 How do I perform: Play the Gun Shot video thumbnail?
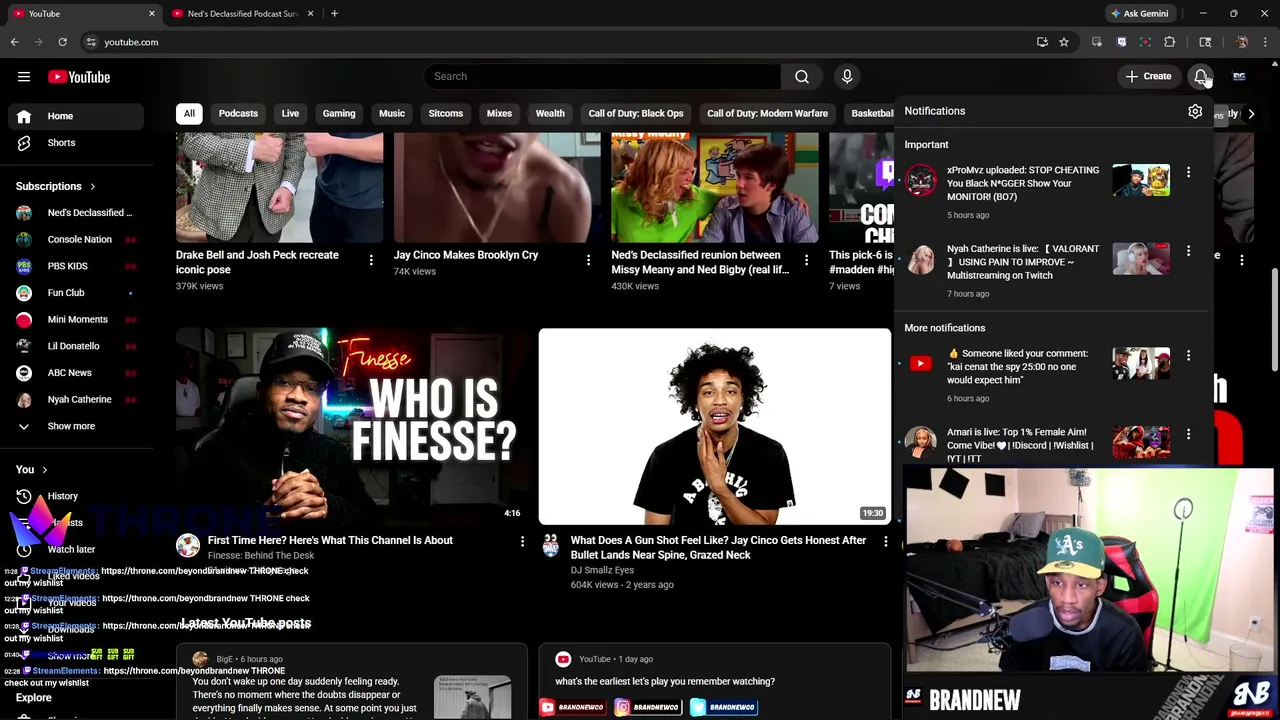pyautogui.click(x=714, y=427)
